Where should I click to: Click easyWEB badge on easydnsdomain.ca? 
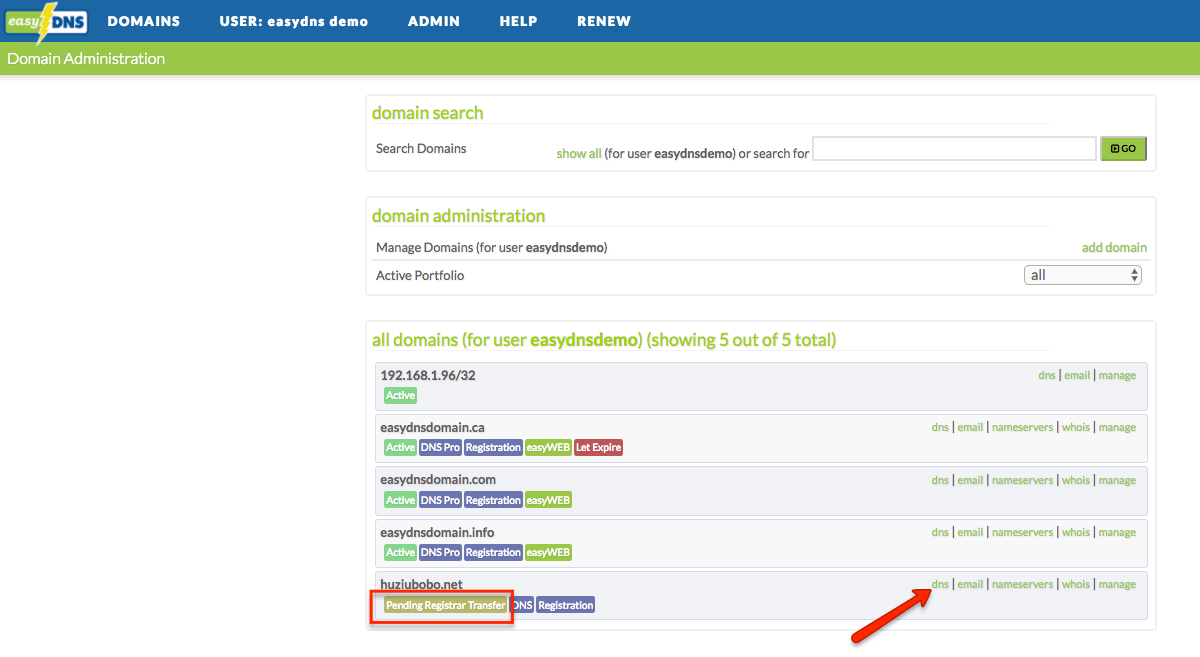tap(548, 448)
